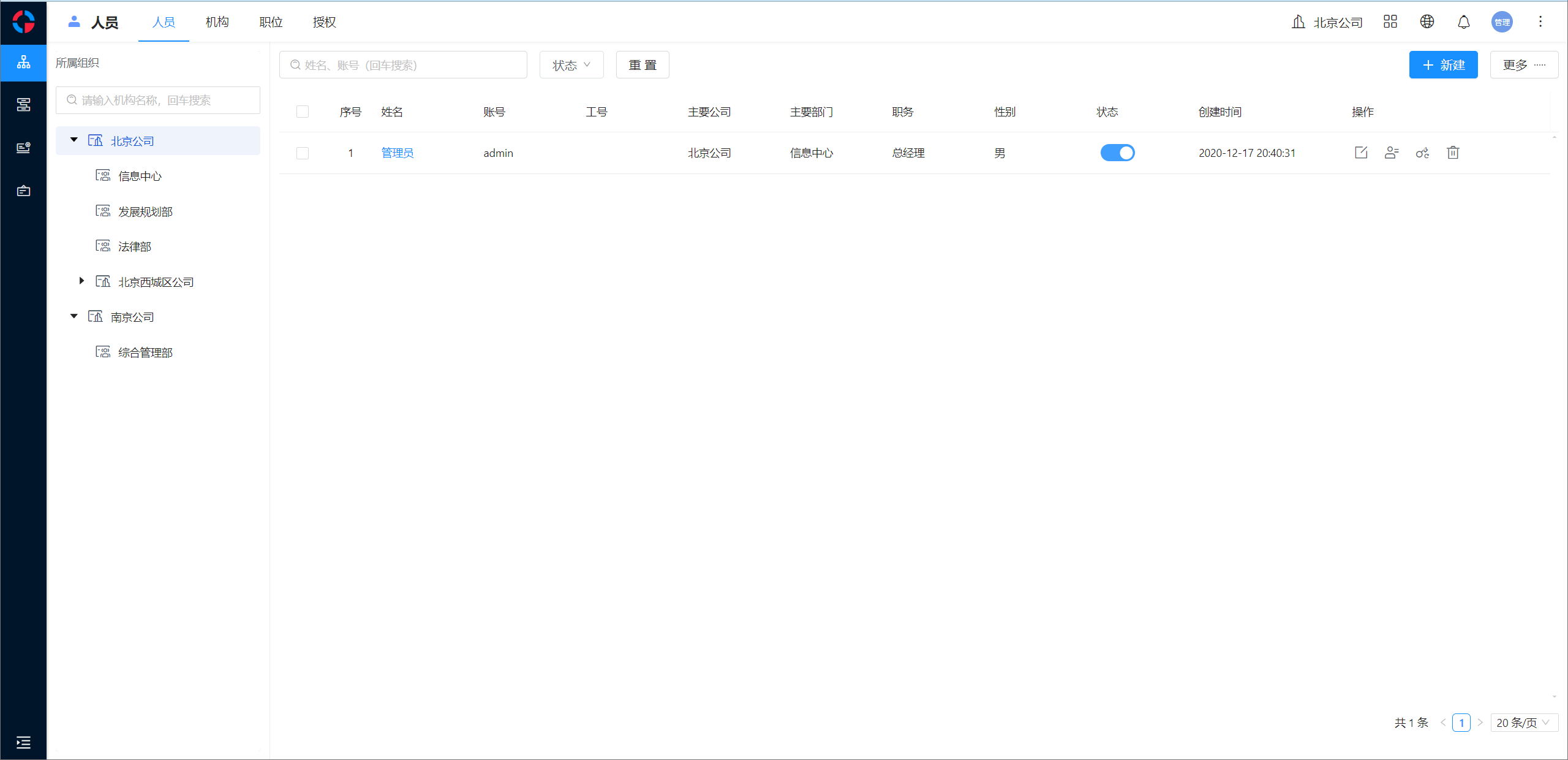
Task: Select the admin row checkbox
Action: pyautogui.click(x=303, y=153)
